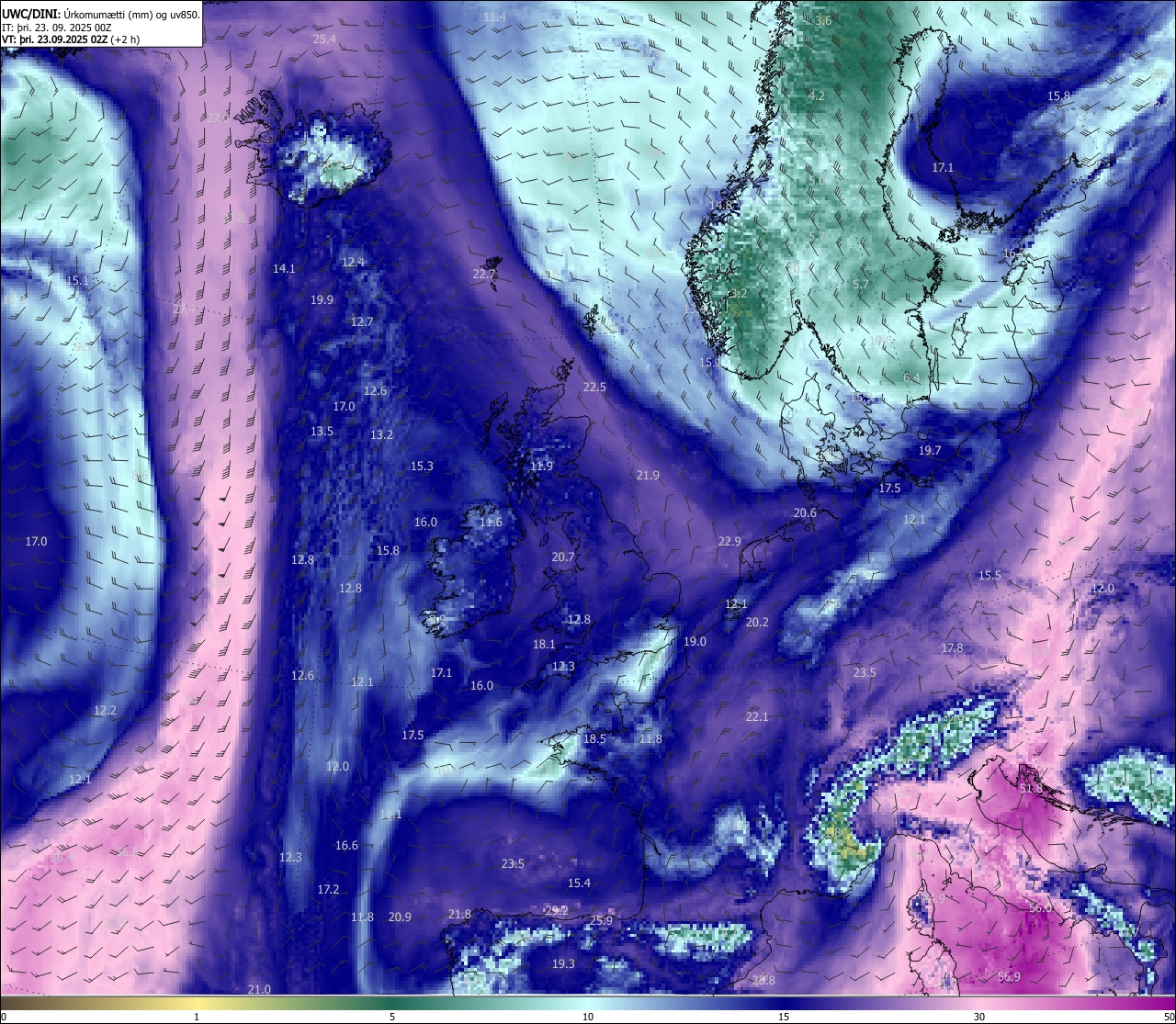This screenshot has height=1024, width=1176.
Task: Click the 15.5 value label
Action: coord(989,575)
